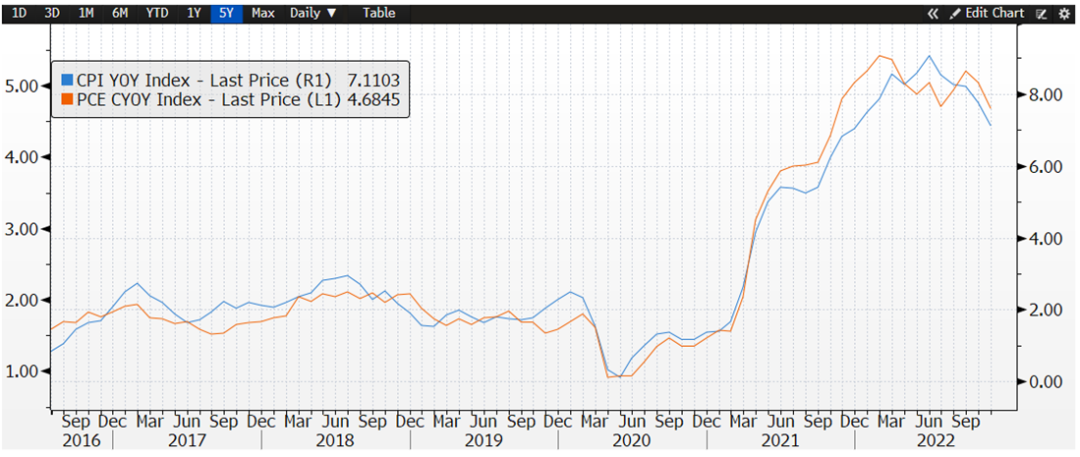Open chart settings gear icon
The image size is (1080, 457).
(x=1061, y=13)
